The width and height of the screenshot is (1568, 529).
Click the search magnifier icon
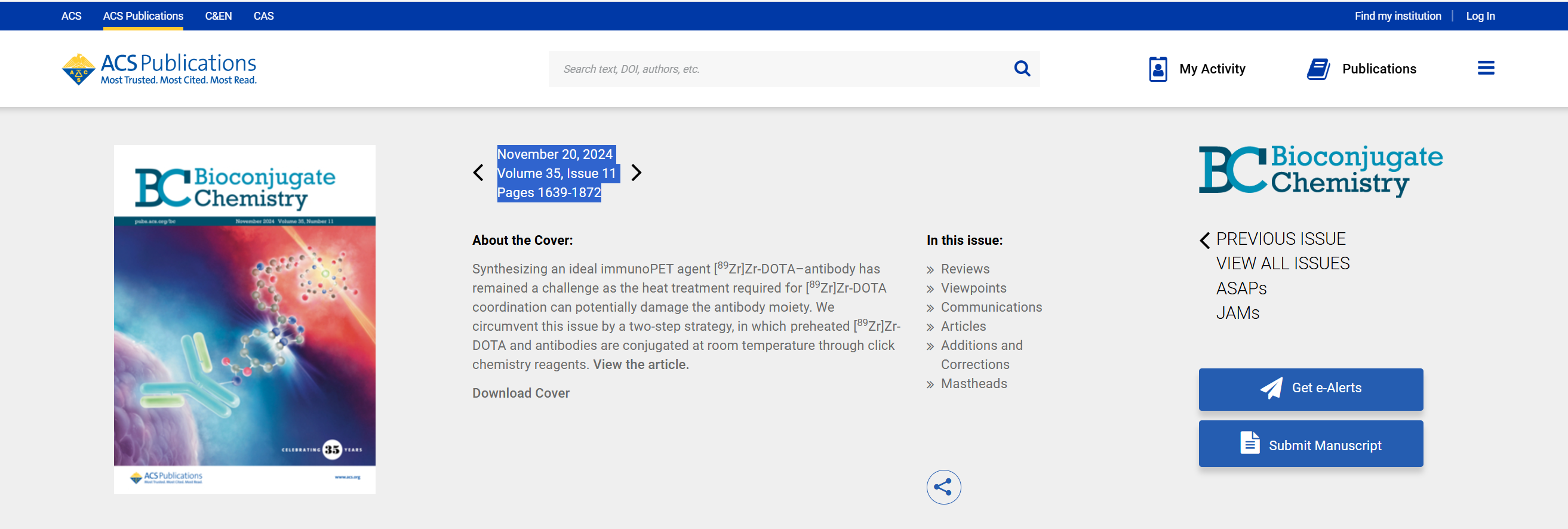[x=1022, y=69]
